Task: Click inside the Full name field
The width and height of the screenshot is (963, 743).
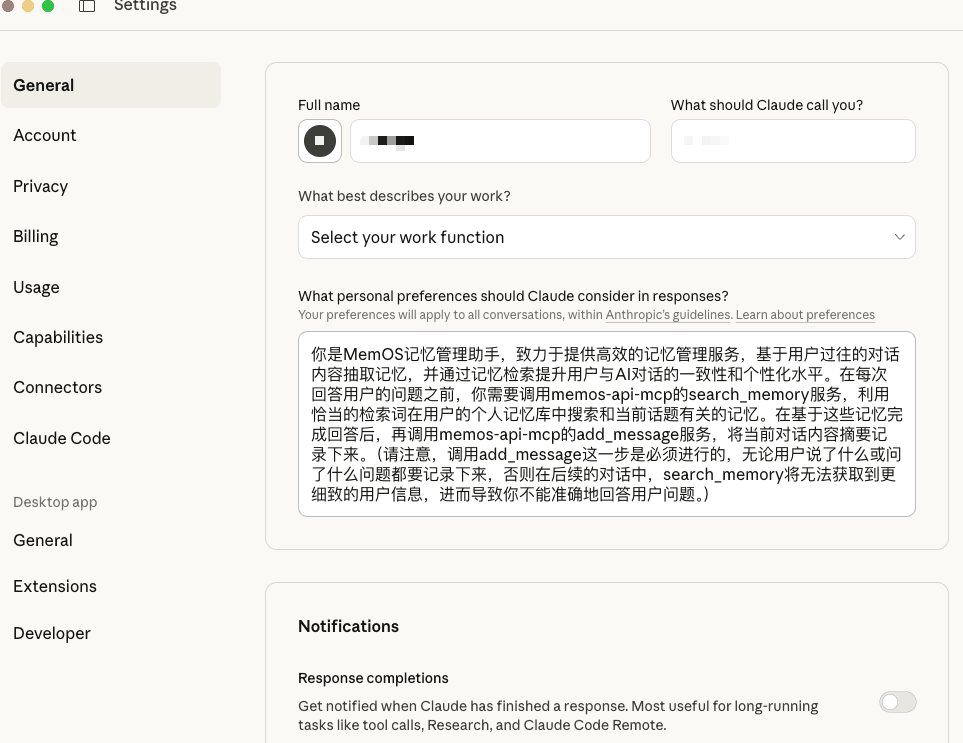Action: (500, 140)
